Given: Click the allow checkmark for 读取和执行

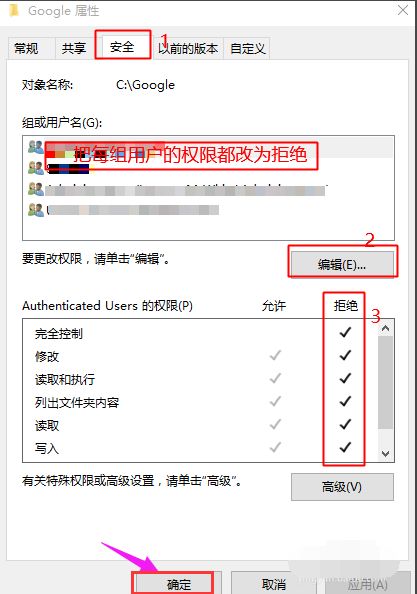Looking at the screenshot, I should click(x=275, y=378).
